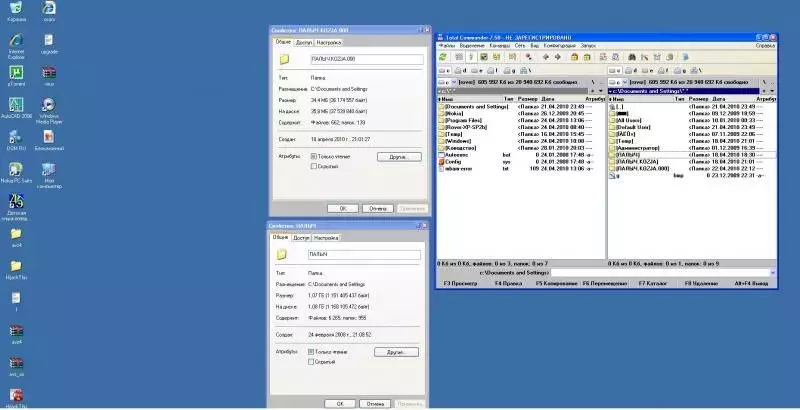The image size is (800, 410).
Task: Select the AutoCAD 2008 desktop icon
Action: tap(16, 108)
